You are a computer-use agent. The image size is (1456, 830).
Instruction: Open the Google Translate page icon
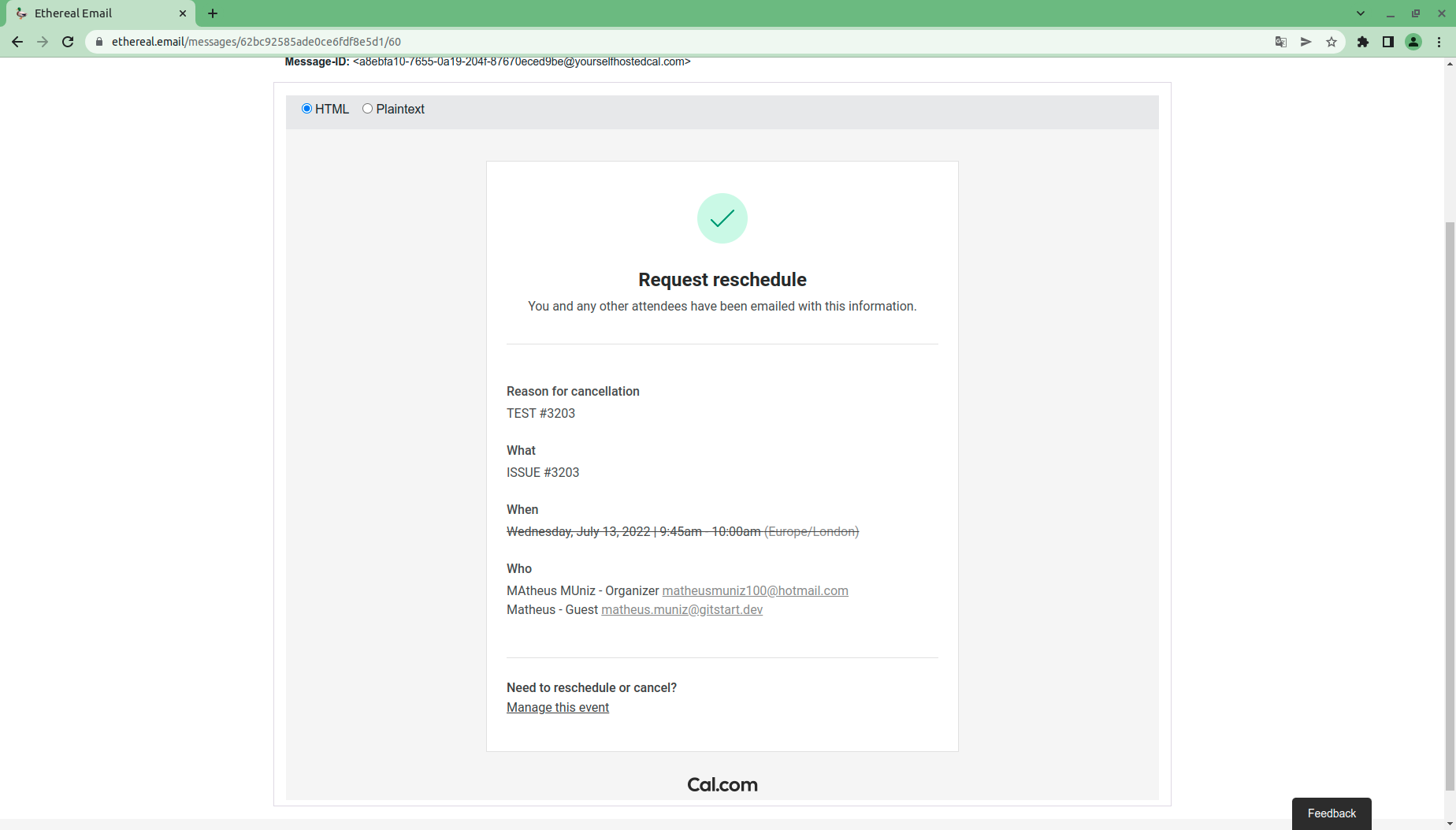[1281, 42]
